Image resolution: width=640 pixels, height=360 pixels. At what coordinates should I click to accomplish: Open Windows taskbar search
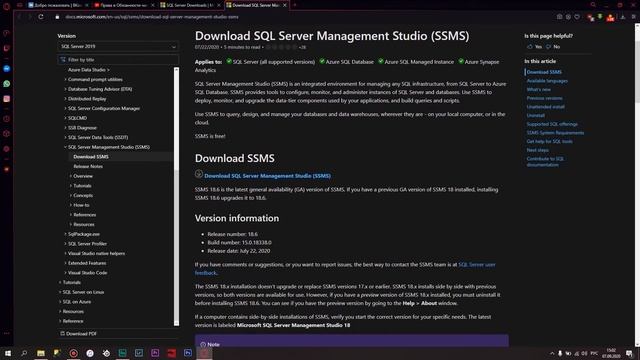coord(24,353)
